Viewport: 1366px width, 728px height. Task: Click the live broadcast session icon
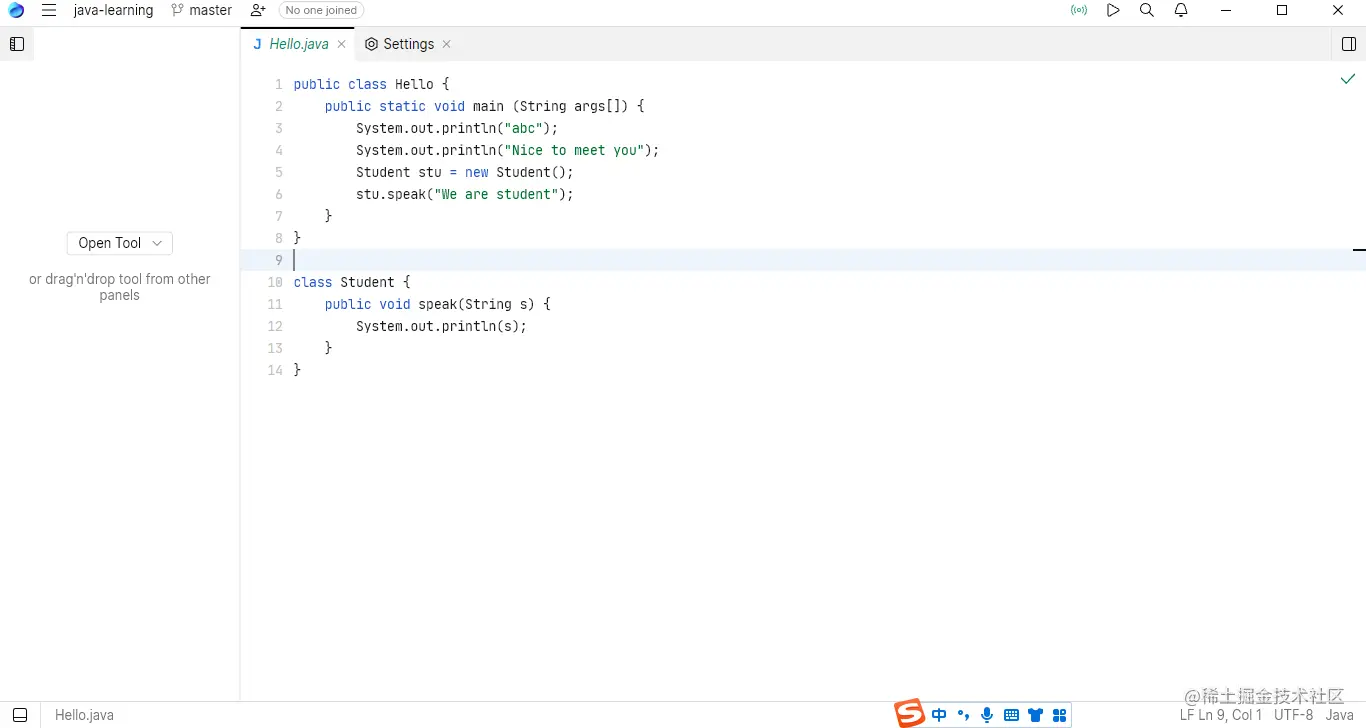(x=1078, y=10)
